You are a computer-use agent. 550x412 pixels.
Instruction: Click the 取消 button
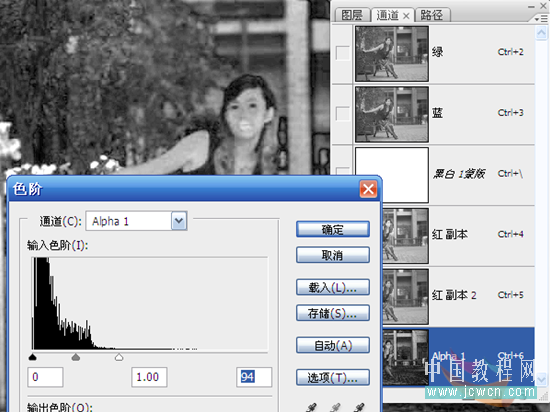(333, 255)
